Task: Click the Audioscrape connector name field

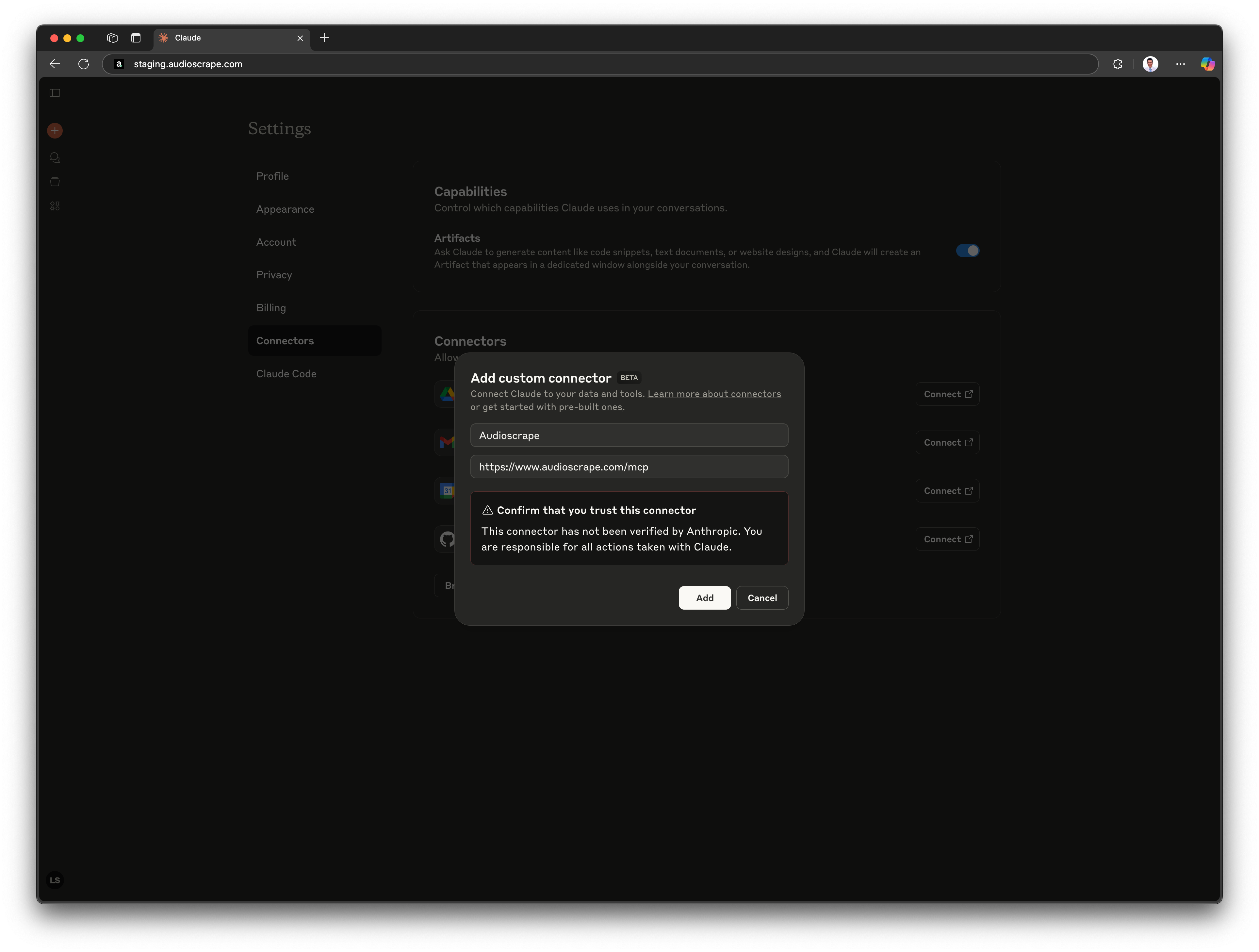Action: click(629, 435)
